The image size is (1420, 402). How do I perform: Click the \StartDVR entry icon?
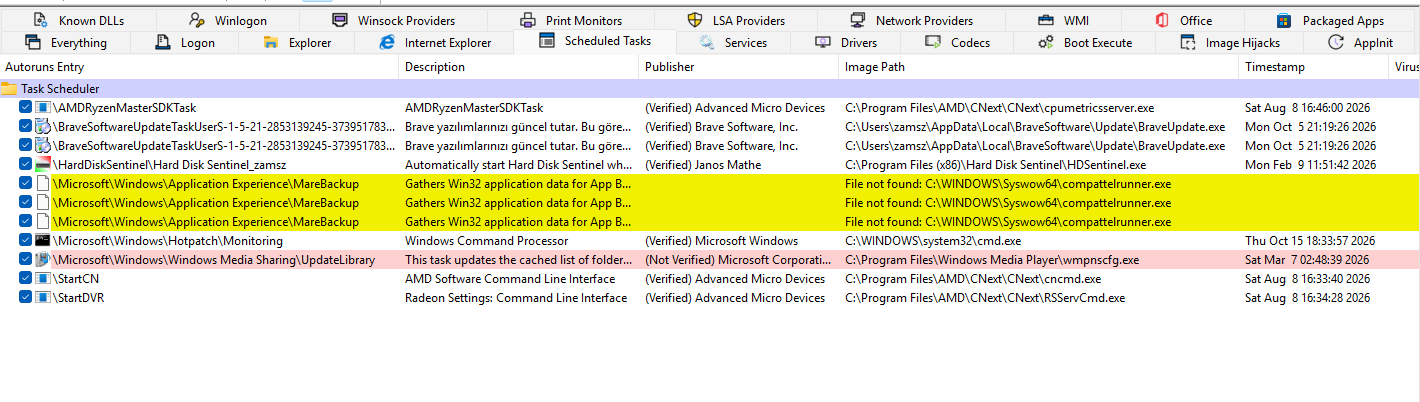43,298
